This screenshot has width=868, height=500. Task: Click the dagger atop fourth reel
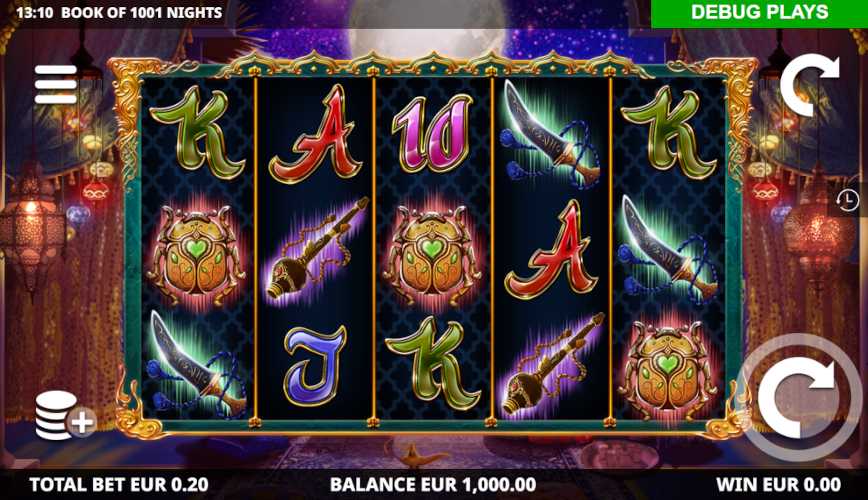coord(550,133)
